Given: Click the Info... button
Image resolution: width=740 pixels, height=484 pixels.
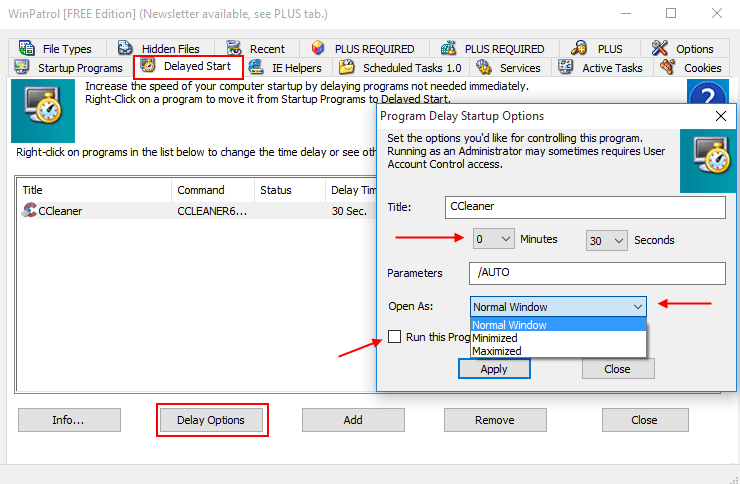Looking at the screenshot, I should click(69, 420).
